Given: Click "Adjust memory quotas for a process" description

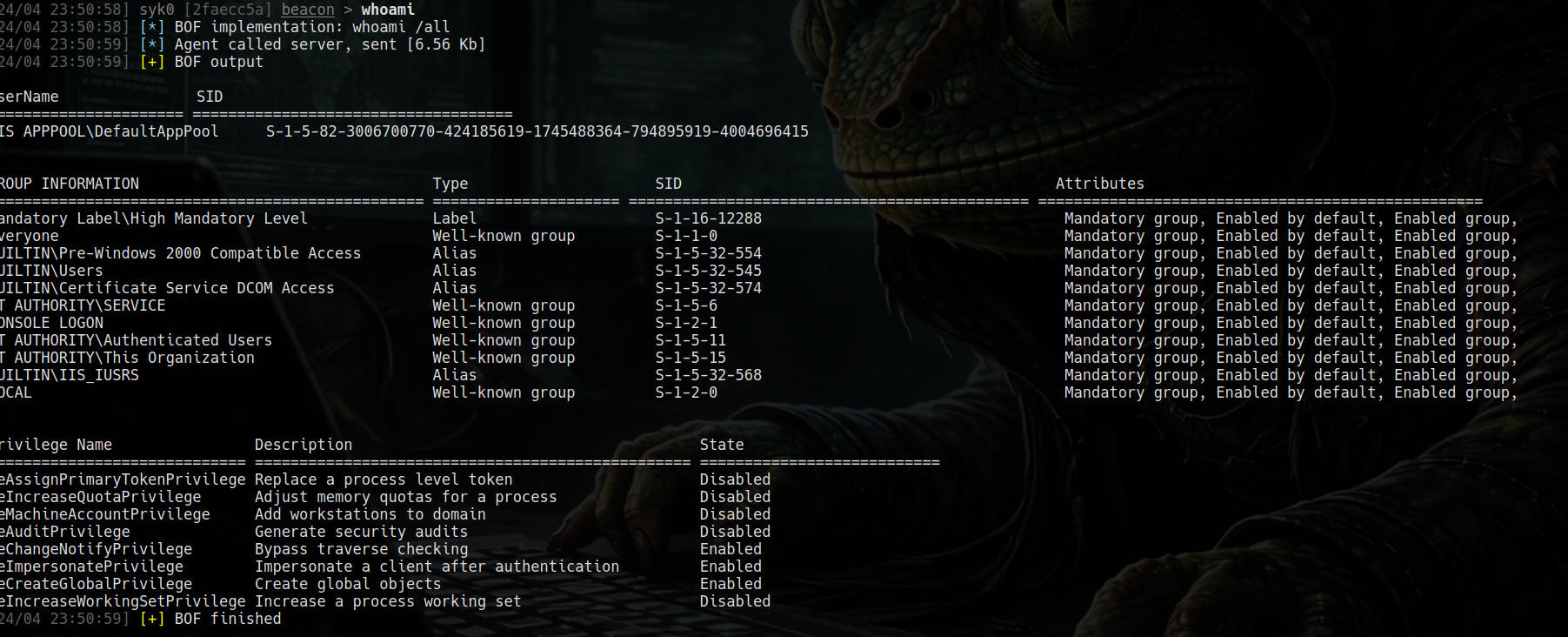Looking at the screenshot, I should tap(406, 497).
